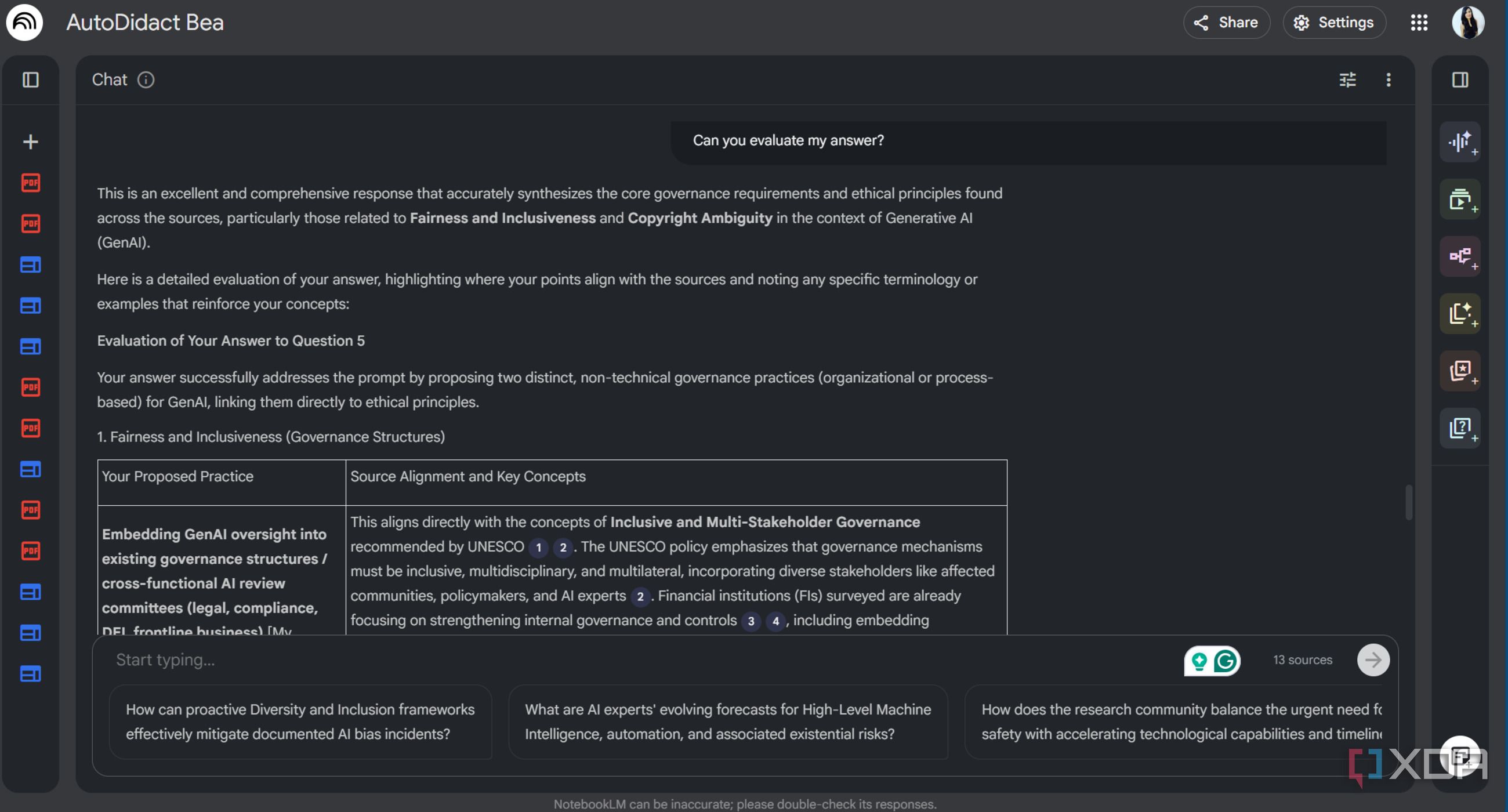Click table header "Source Alignment and Key Concepts"

tap(467, 477)
